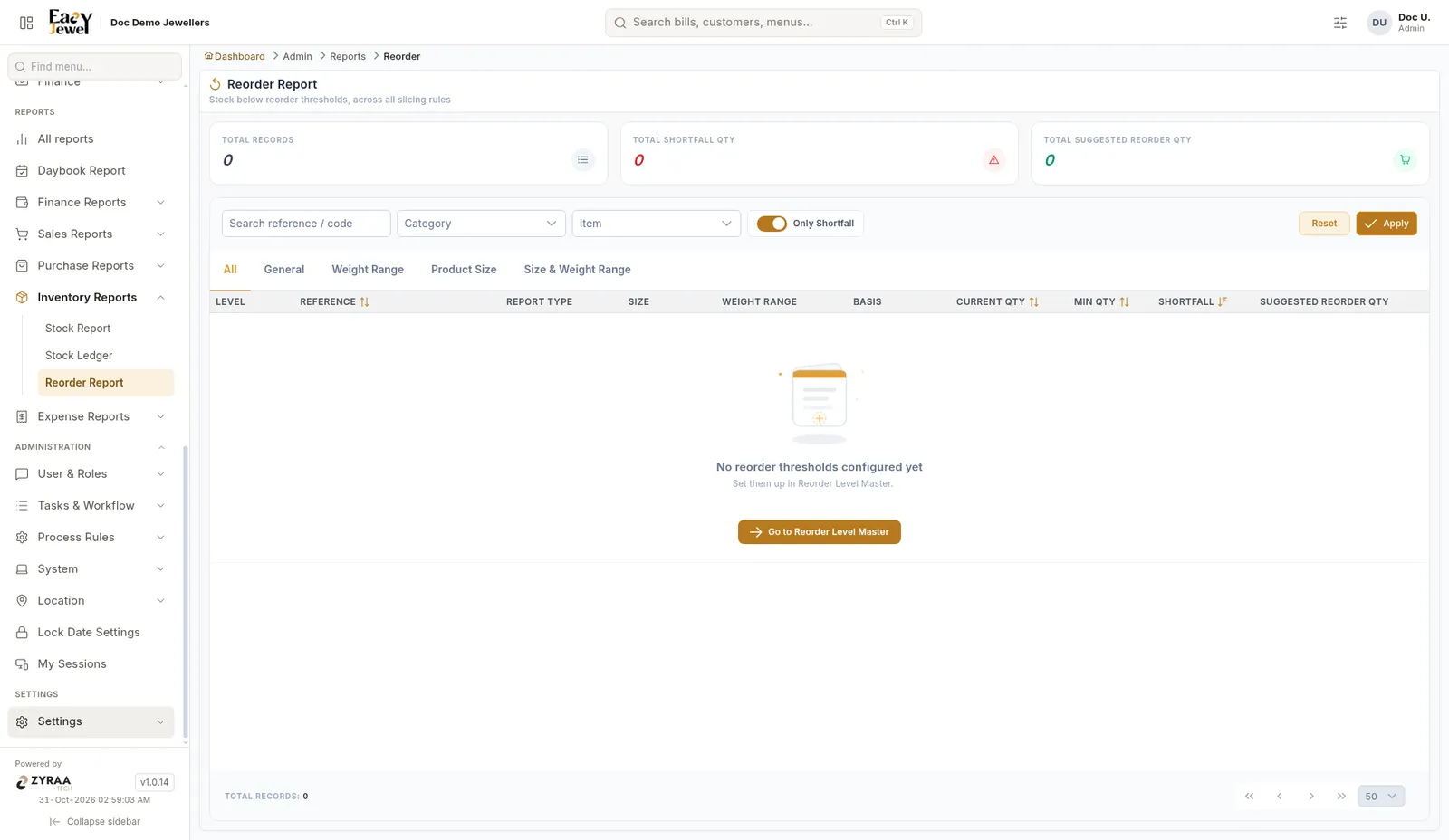Click Collapse sidebar

point(95,822)
